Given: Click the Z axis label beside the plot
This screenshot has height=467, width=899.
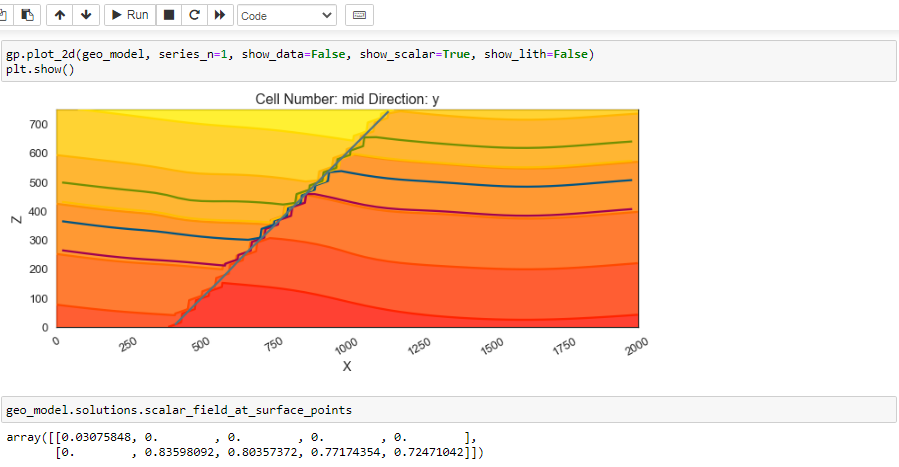Looking at the screenshot, I should point(17,219).
